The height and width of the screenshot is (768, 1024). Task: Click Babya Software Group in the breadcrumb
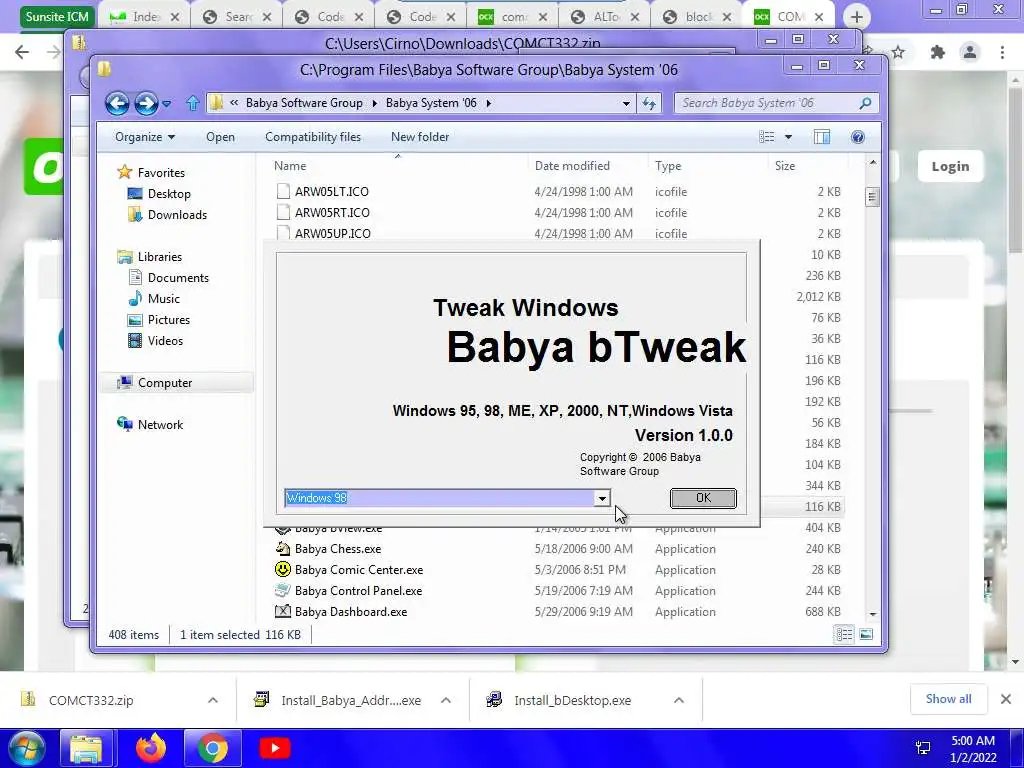tap(304, 103)
